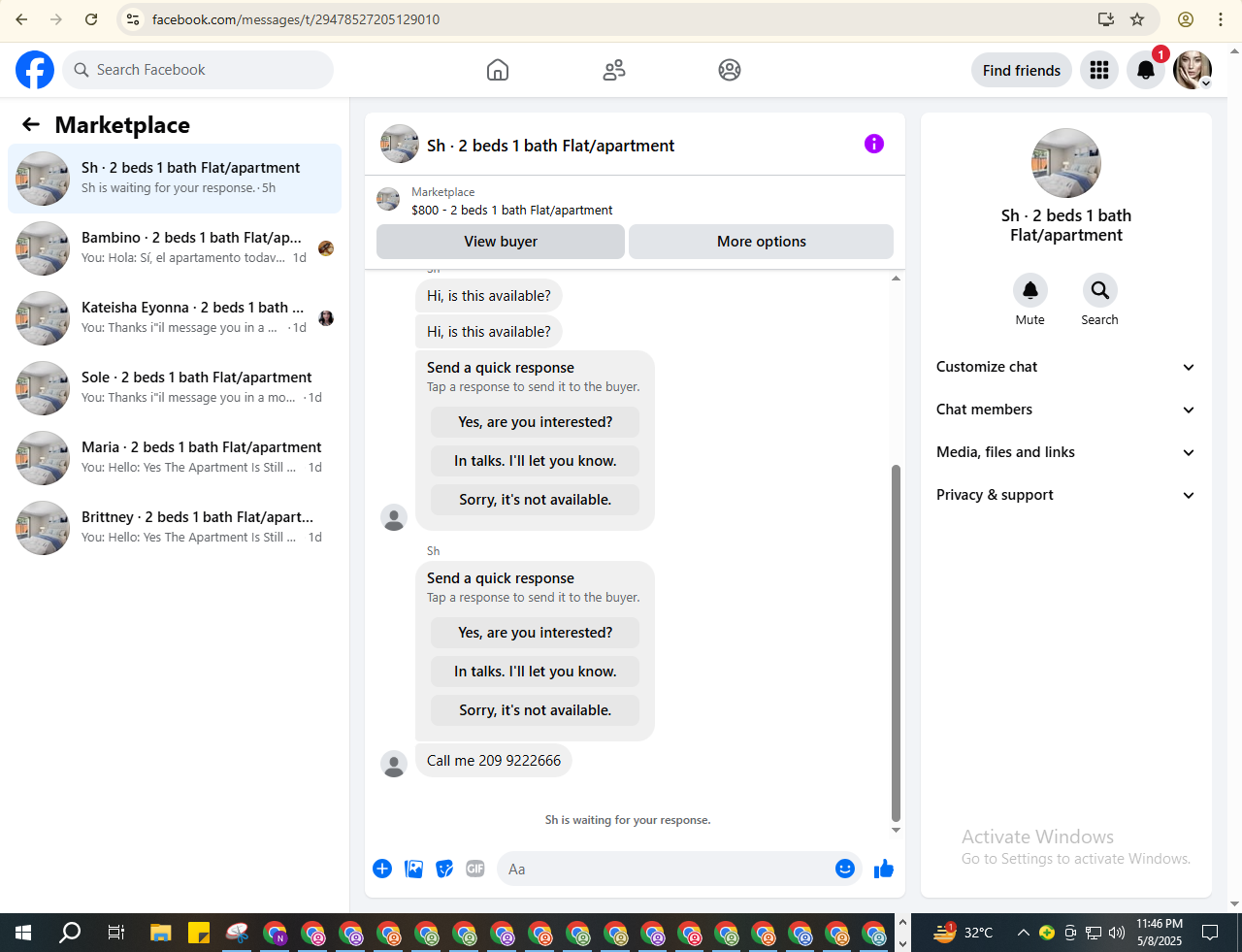The image size is (1242, 952).
Task: Open the account profile picture menu
Action: [x=1193, y=70]
